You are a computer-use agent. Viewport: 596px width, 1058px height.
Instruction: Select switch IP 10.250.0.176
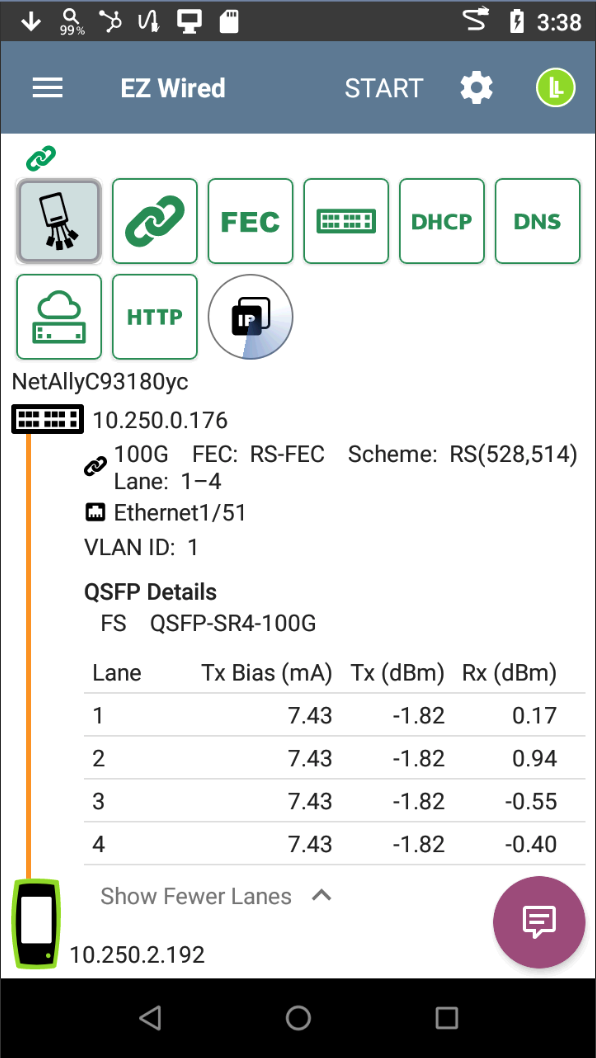160,420
